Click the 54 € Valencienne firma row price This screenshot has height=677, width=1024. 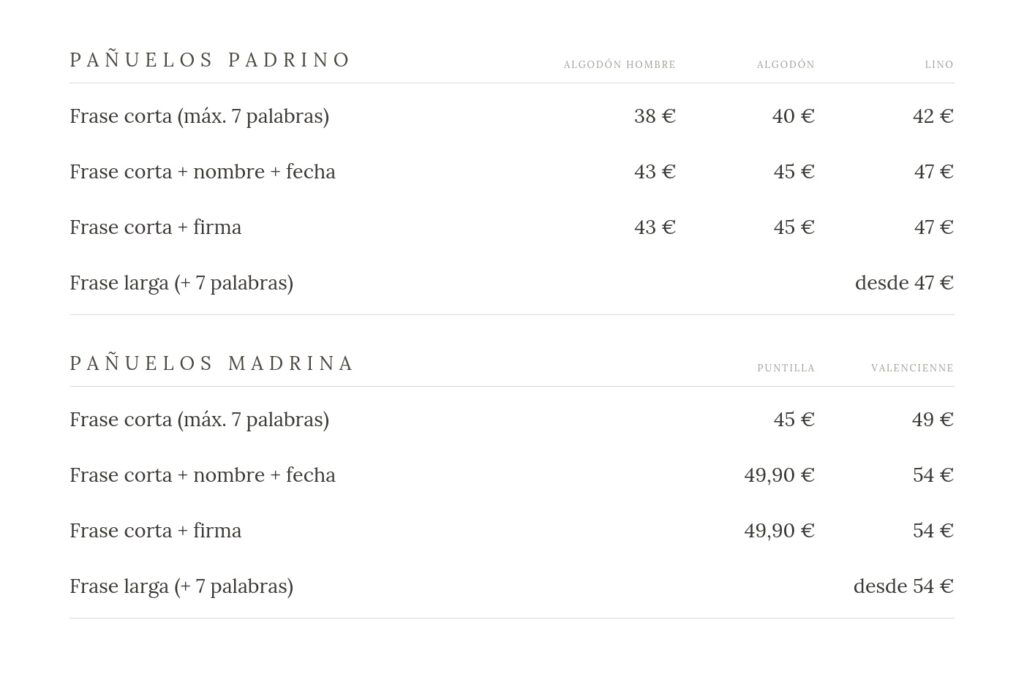[x=933, y=531]
